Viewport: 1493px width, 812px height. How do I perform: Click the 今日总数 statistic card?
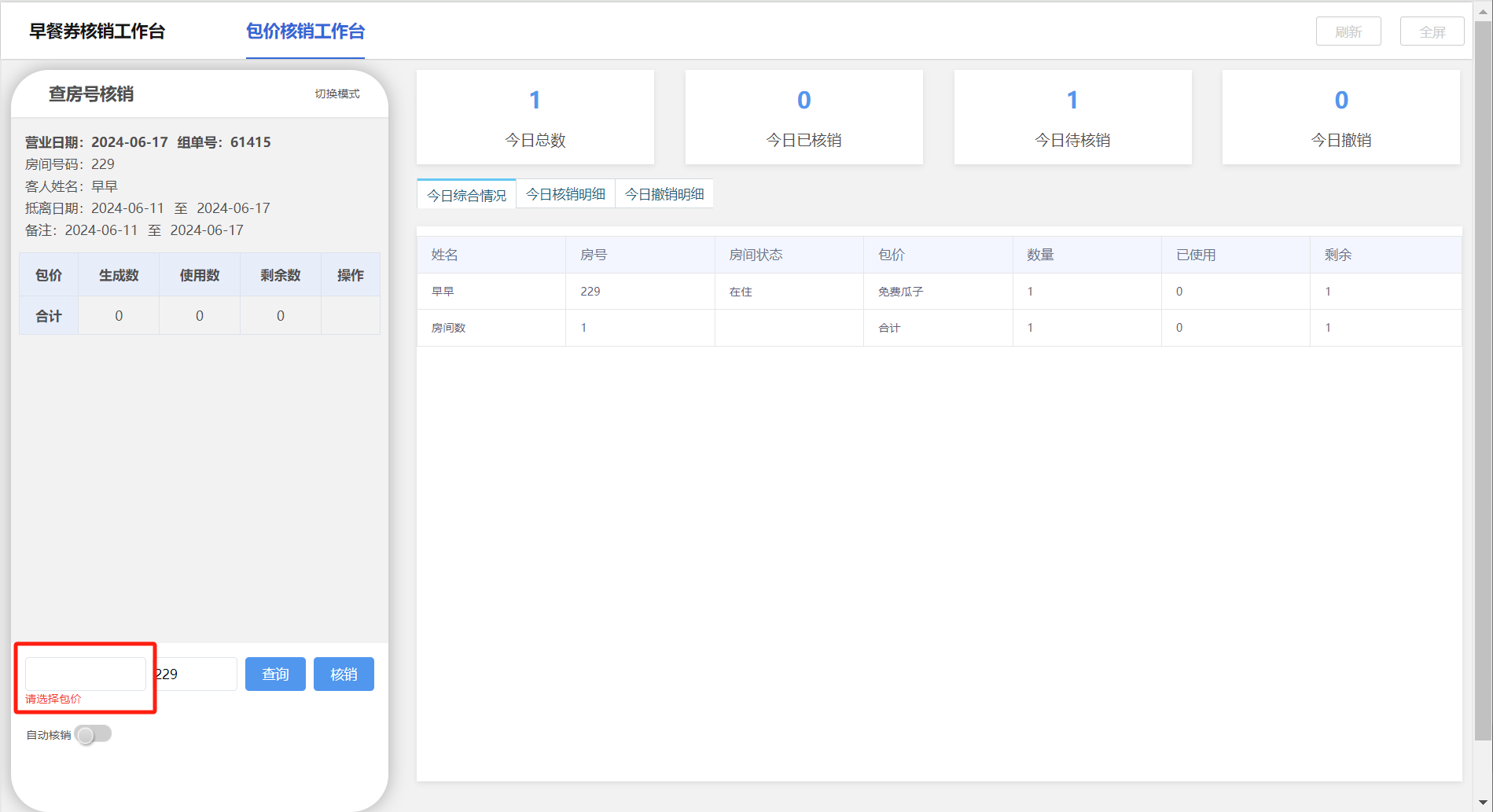pyautogui.click(x=535, y=117)
